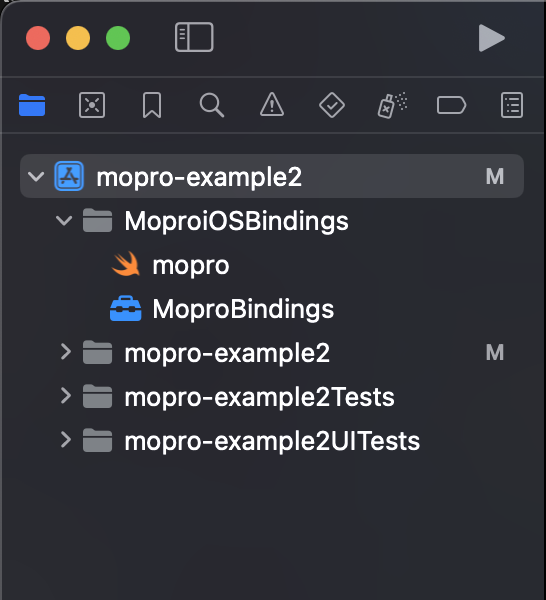
Task: Select the MoproBindings framework row
Action: 272,308
